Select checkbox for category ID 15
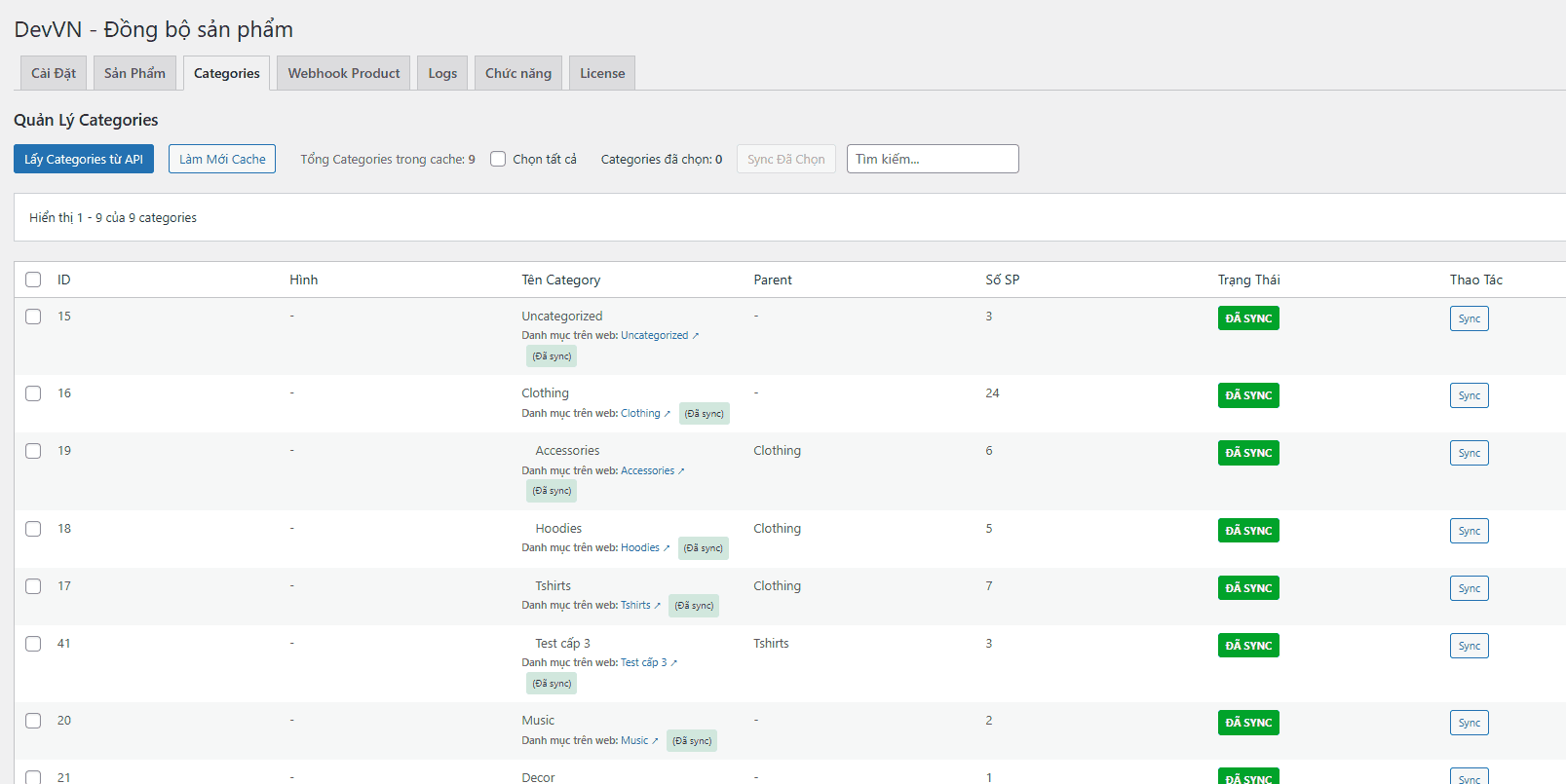1566x784 pixels. point(33,317)
